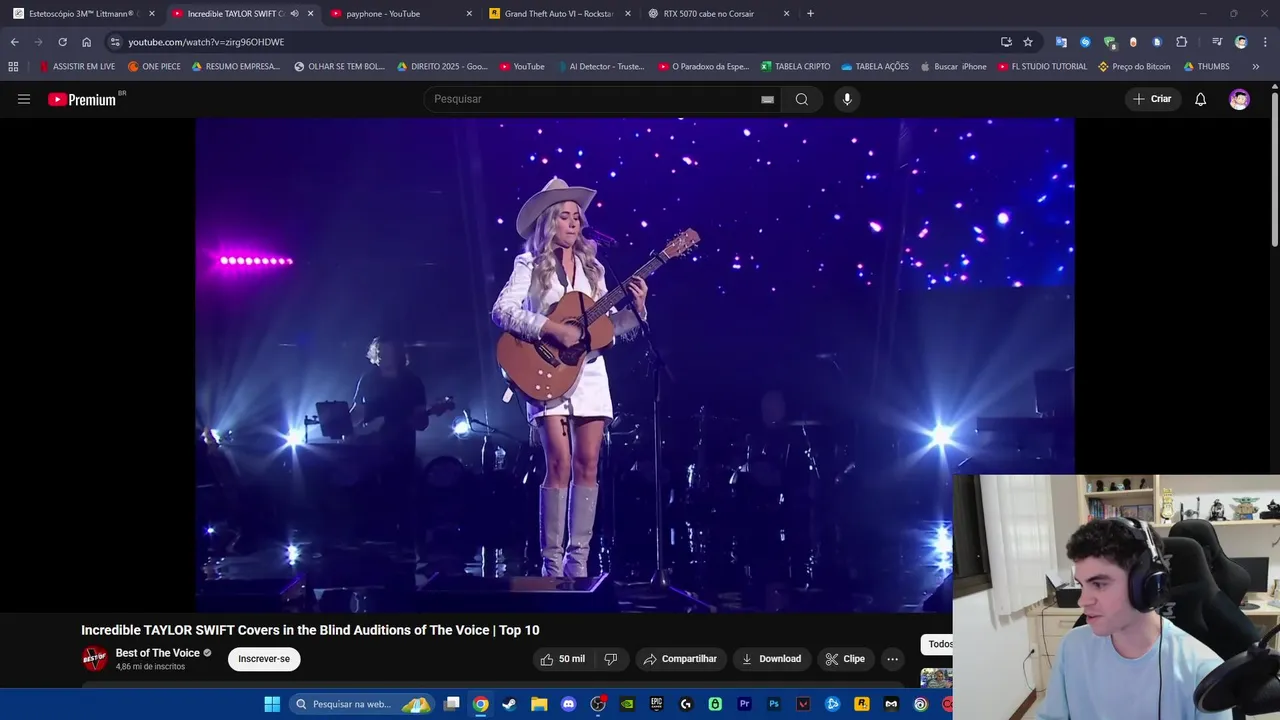
Task: Launch Photoshop from the taskbar
Action: (774, 704)
